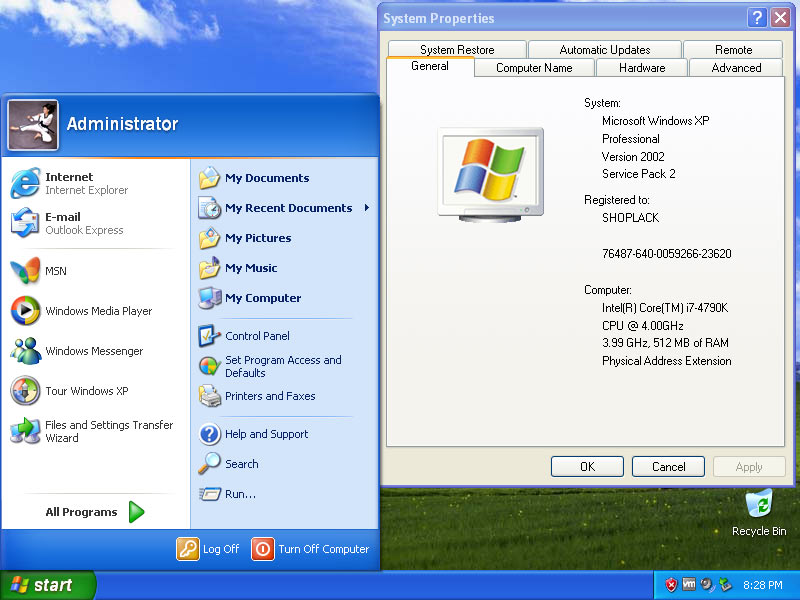Open the My Pictures folder
The height and width of the screenshot is (600, 800).
coord(245,238)
